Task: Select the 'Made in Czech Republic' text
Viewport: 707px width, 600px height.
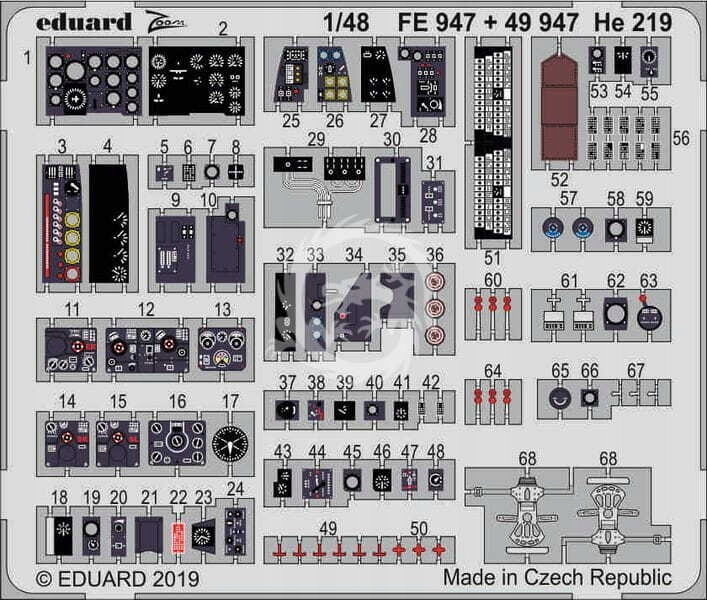Action: click(557, 577)
